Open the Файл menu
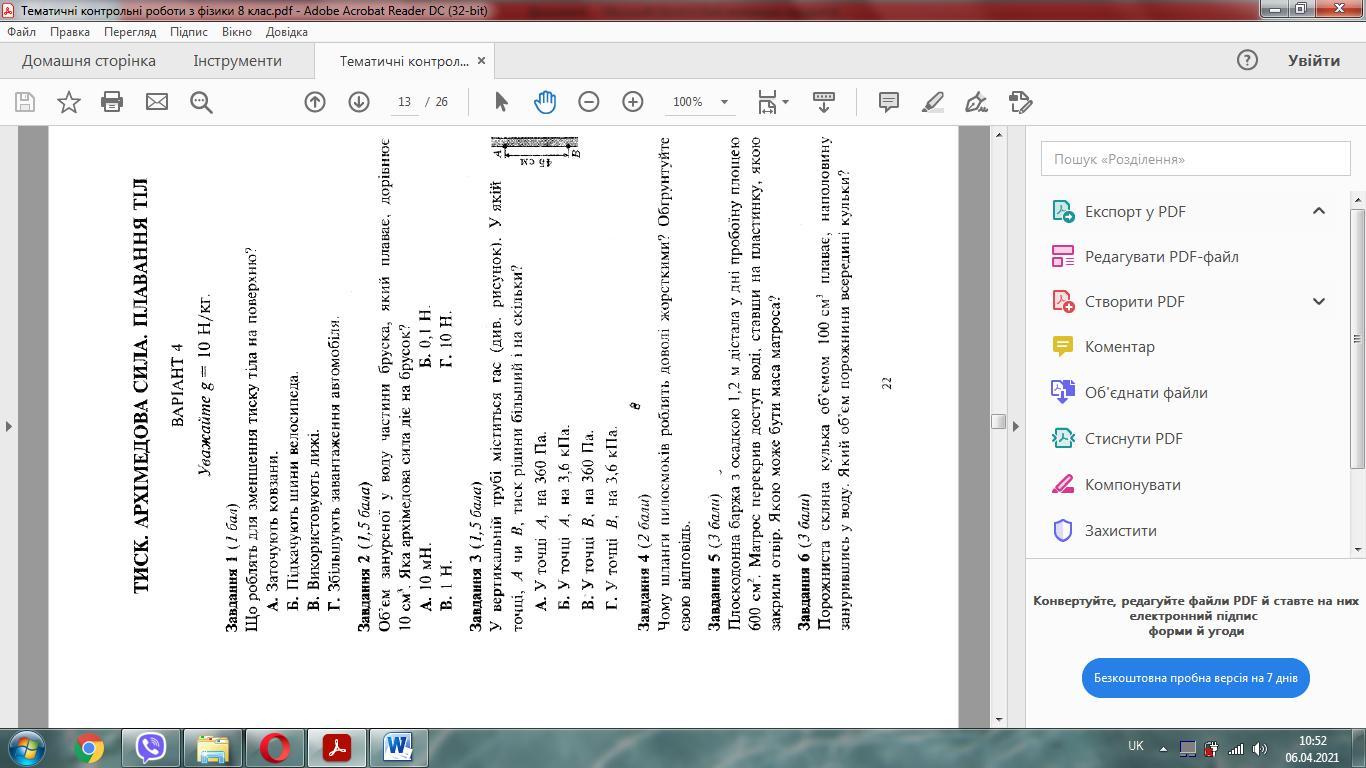1366x768 pixels. click(21, 32)
